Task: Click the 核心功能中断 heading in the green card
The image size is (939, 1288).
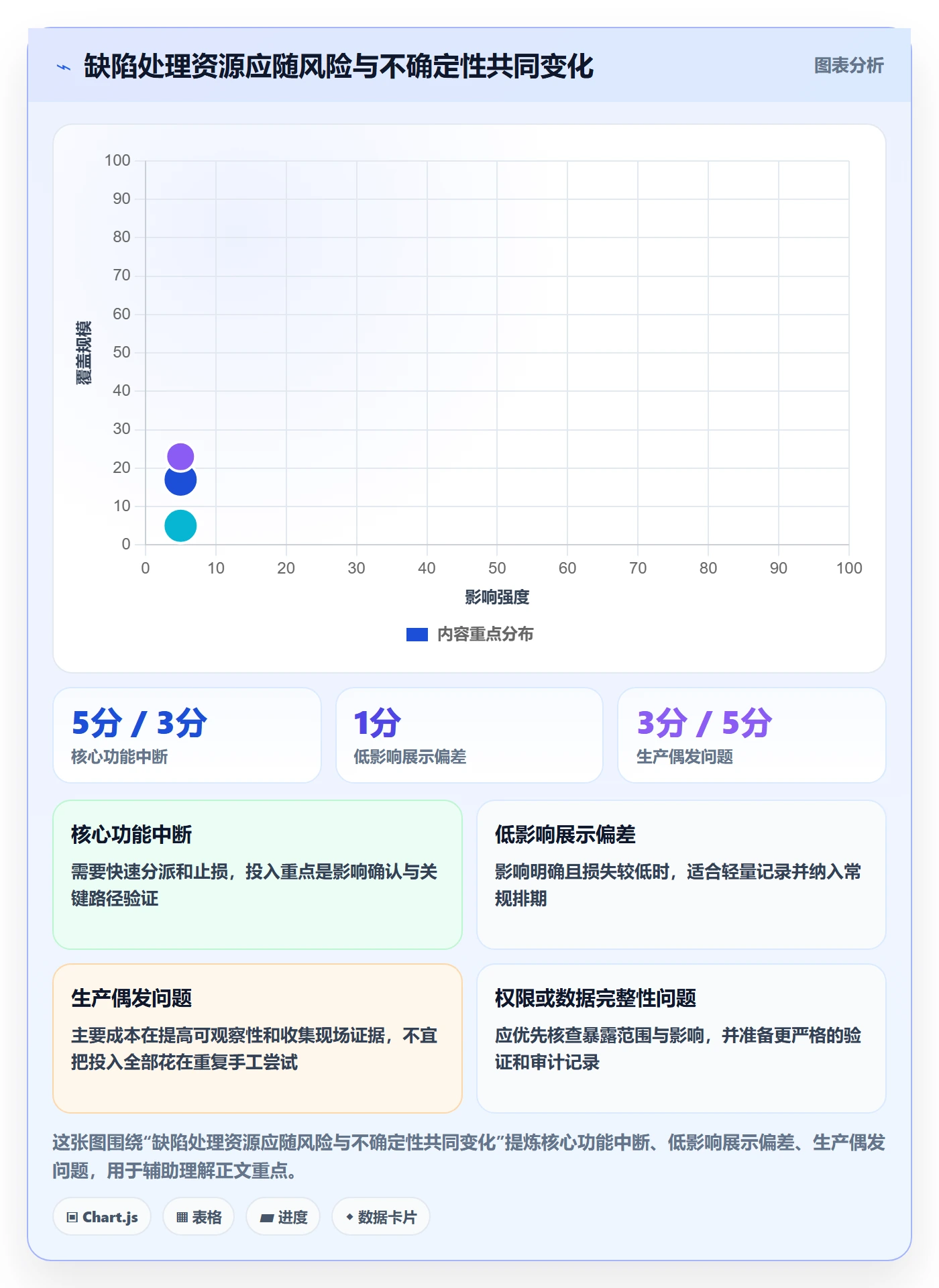Action: 131,835
